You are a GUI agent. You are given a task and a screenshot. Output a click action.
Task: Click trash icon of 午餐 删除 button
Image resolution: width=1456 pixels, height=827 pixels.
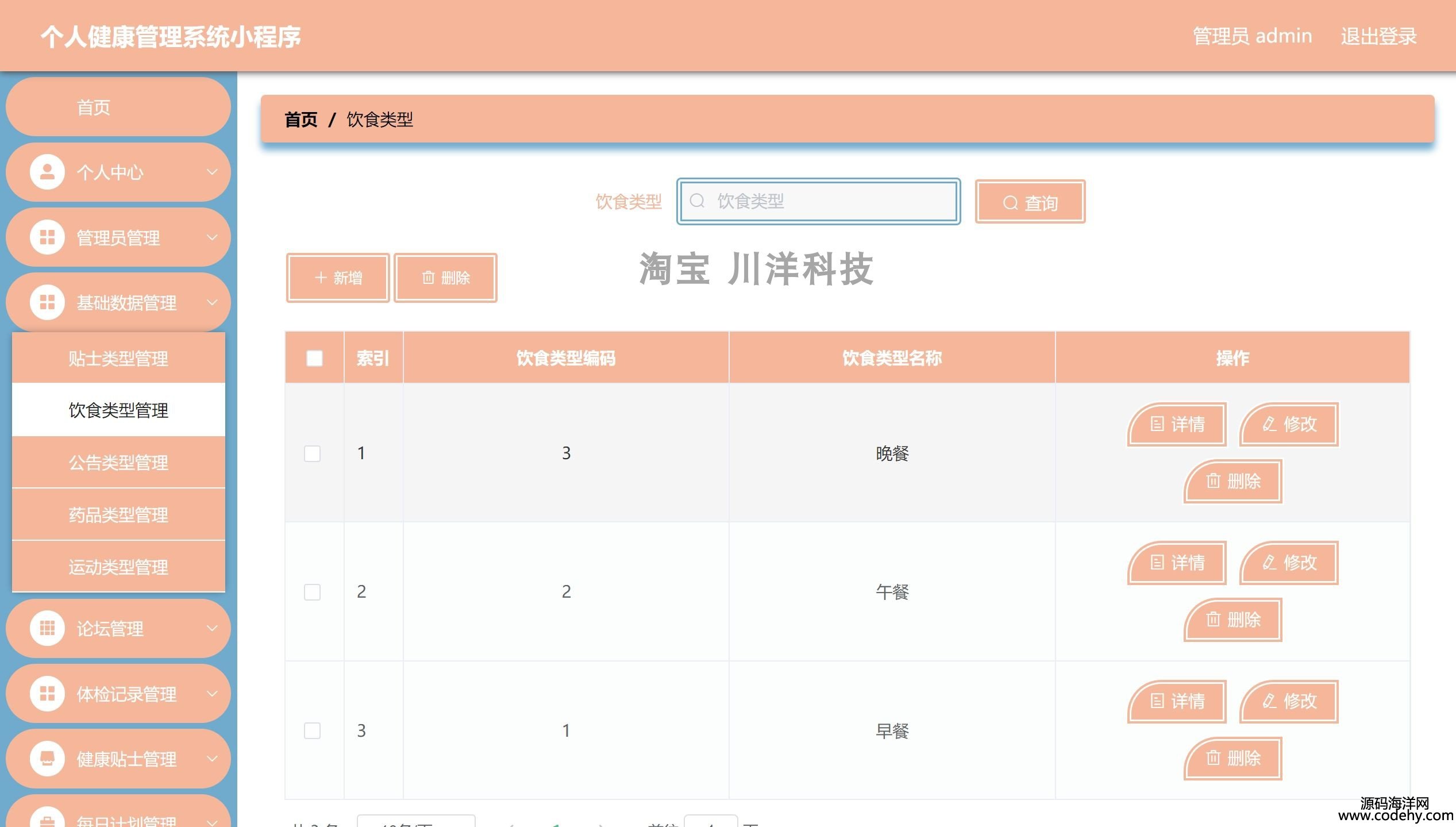1213,619
